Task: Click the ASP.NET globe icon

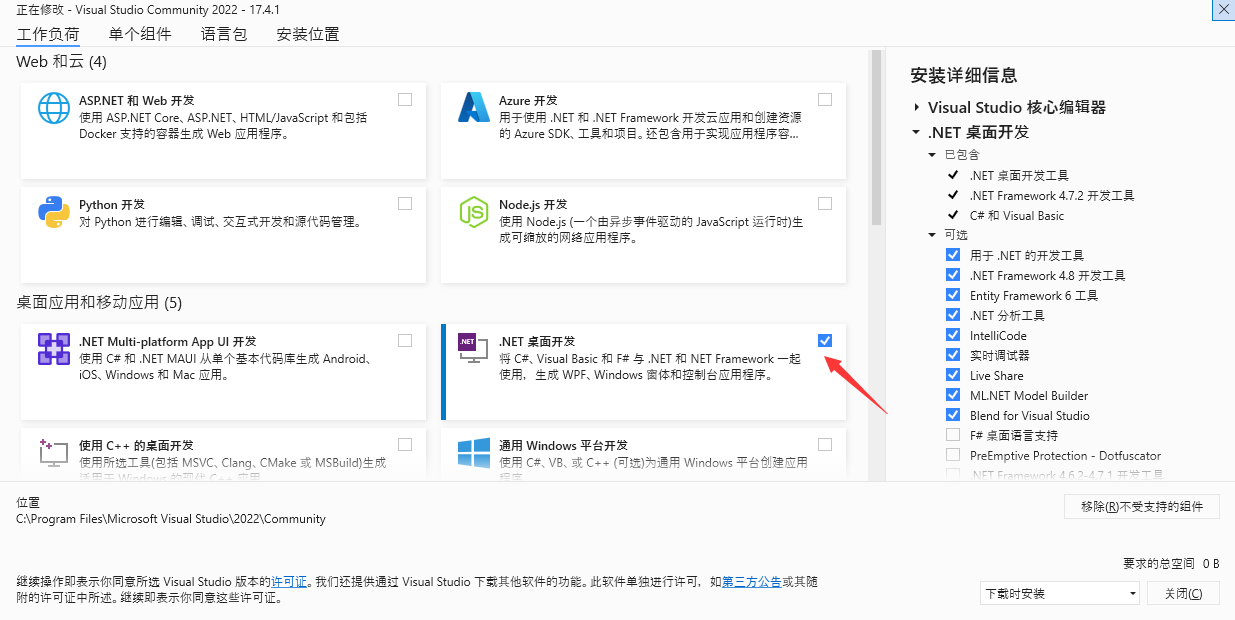Action: 54,107
